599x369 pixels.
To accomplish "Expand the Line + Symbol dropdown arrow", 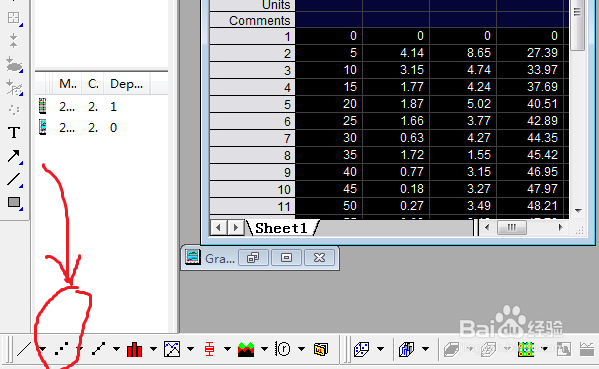I will click(116, 349).
